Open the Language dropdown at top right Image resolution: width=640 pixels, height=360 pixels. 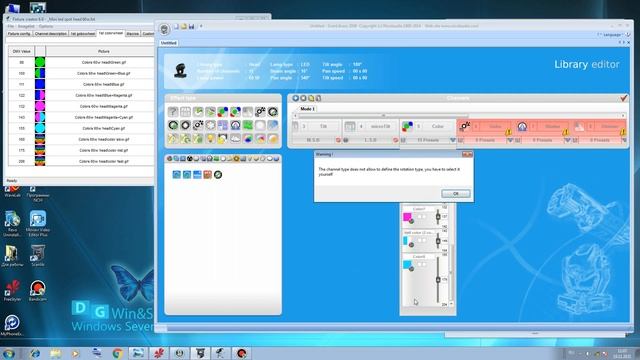612,35
